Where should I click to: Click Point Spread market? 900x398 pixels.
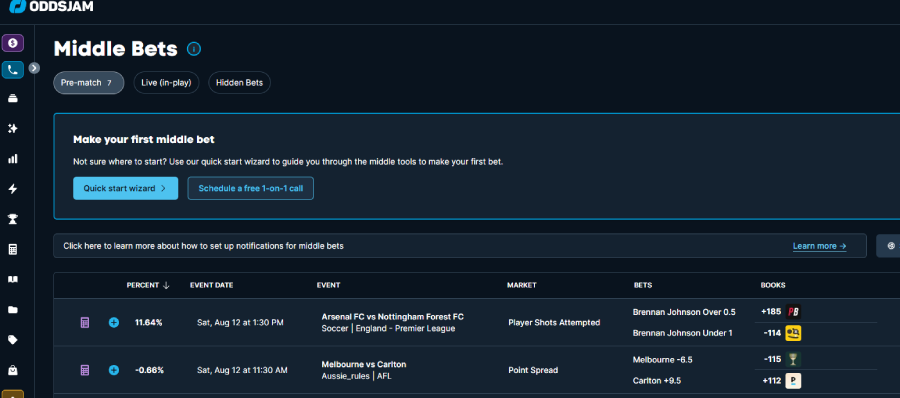[533, 370]
